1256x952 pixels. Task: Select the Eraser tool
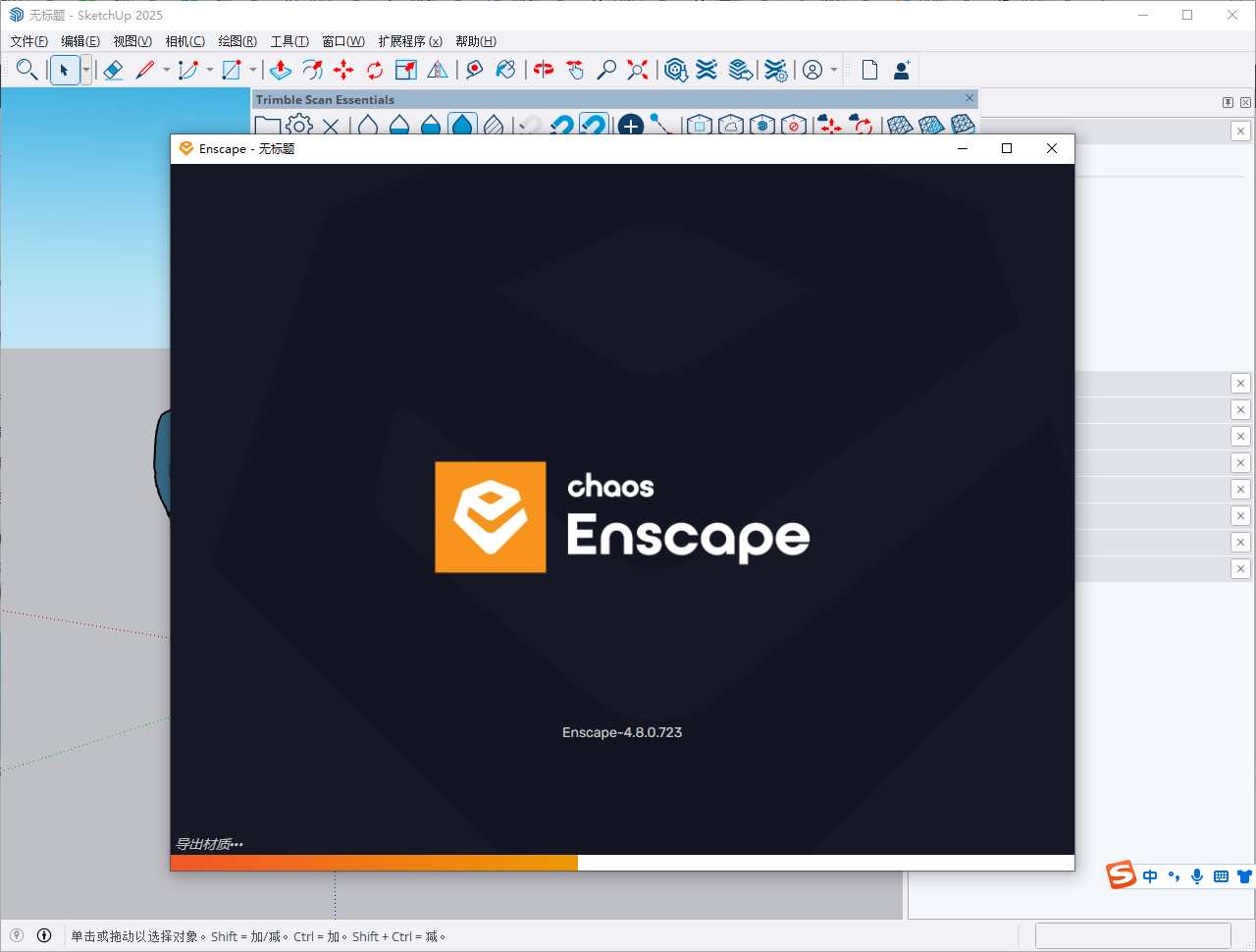113,70
